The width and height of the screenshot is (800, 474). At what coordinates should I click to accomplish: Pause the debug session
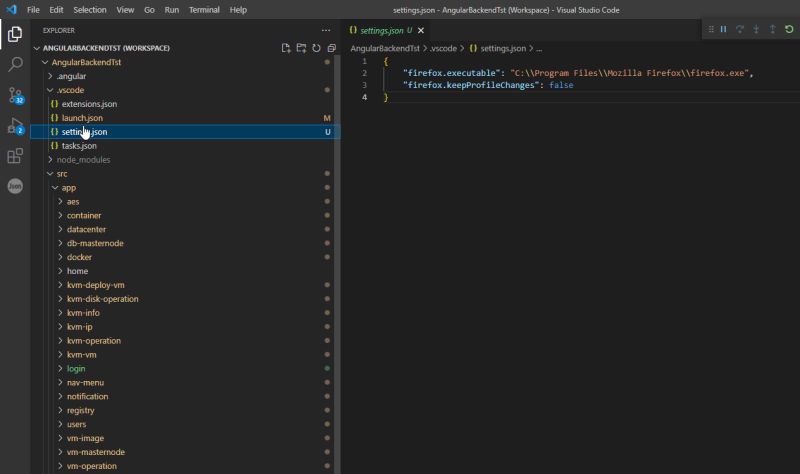[x=723, y=29]
